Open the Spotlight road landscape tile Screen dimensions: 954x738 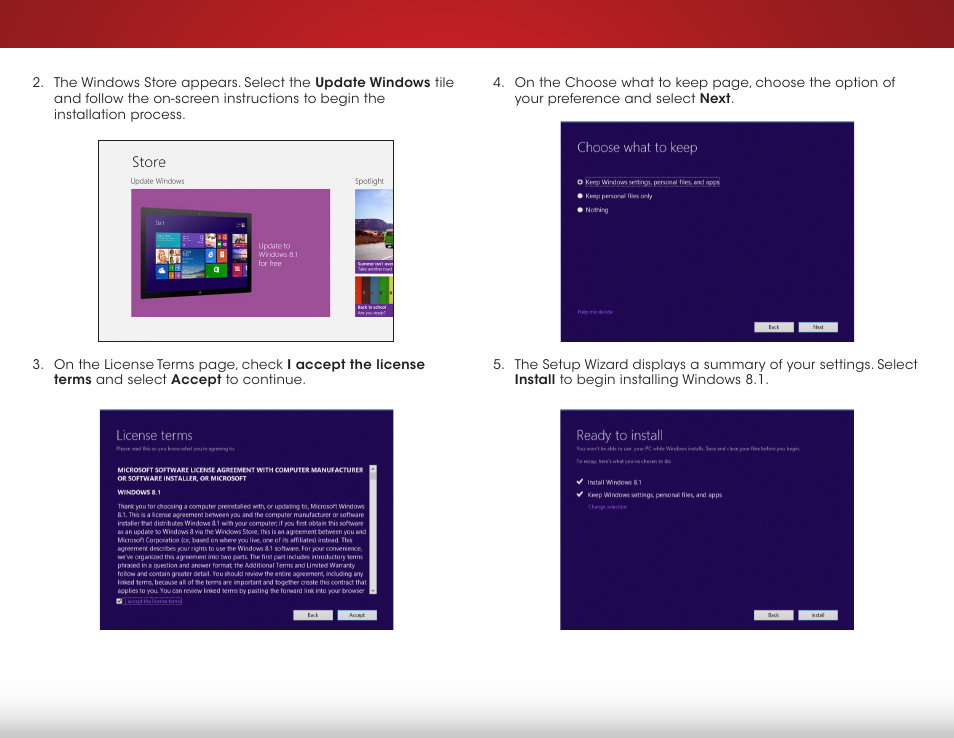374,231
